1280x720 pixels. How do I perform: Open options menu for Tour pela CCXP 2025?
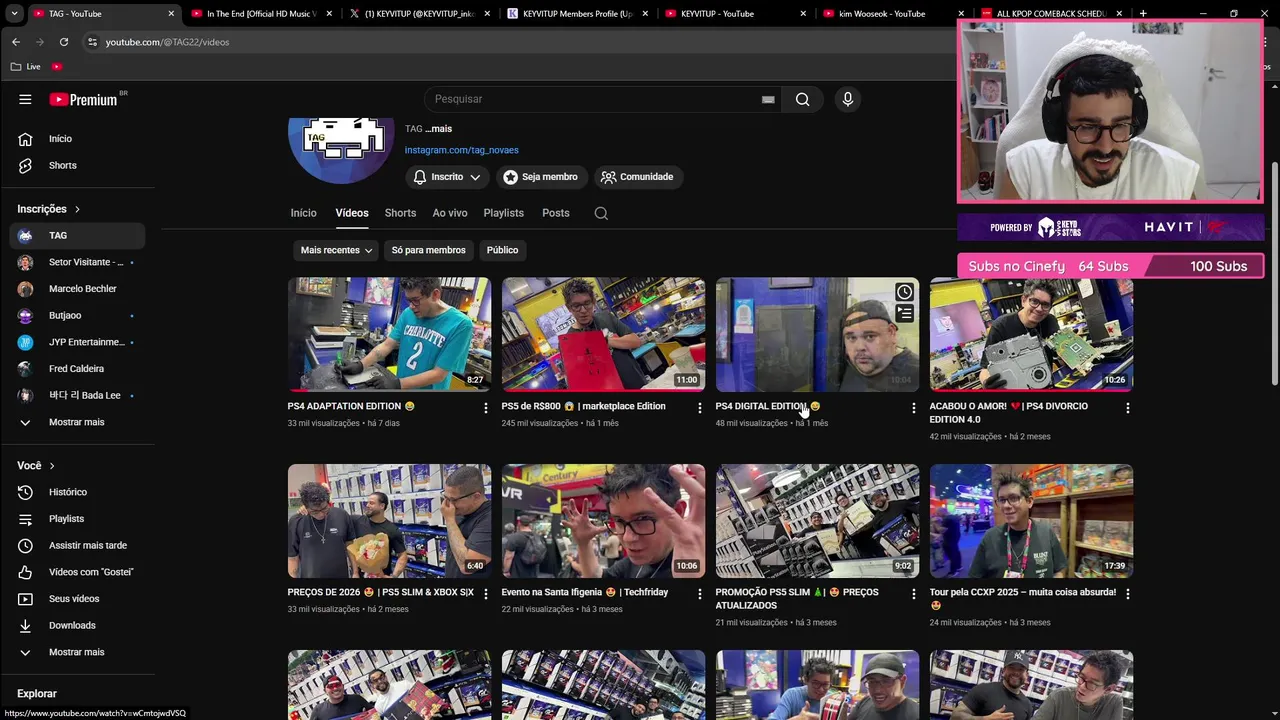point(1127,594)
